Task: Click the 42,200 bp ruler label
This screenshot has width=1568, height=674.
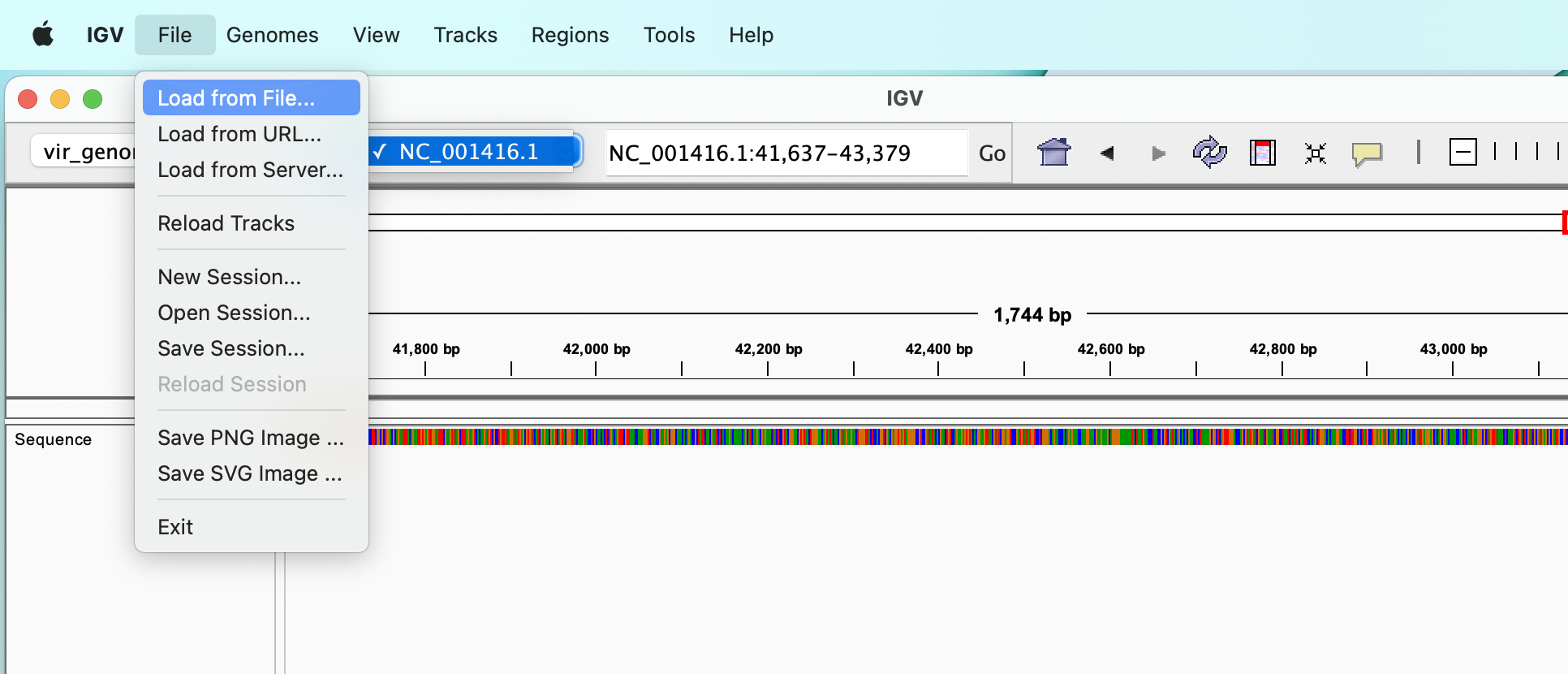Action: tap(769, 349)
